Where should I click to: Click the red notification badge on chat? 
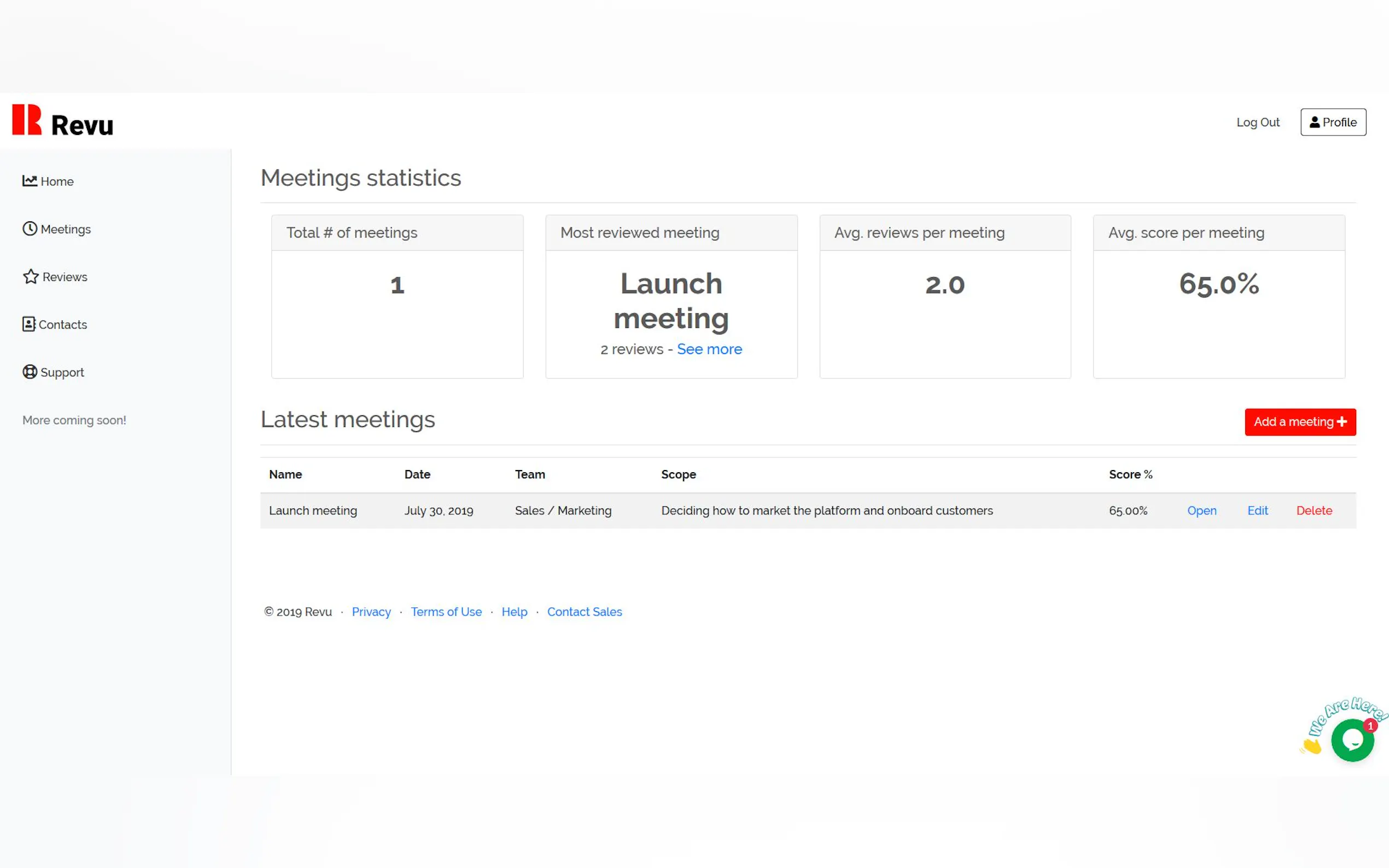click(x=1370, y=726)
